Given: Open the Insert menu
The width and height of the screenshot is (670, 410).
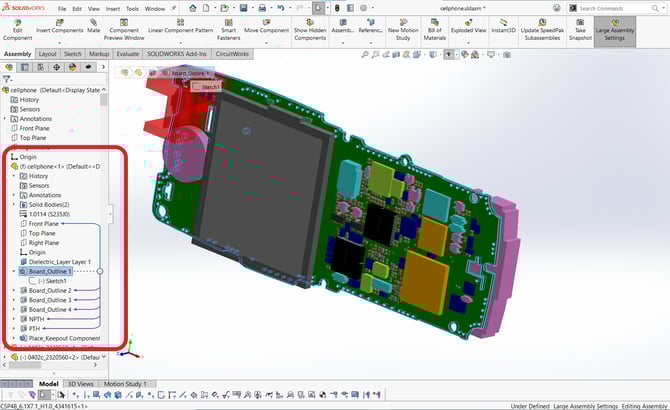Looking at the screenshot, I should click(113, 9).
